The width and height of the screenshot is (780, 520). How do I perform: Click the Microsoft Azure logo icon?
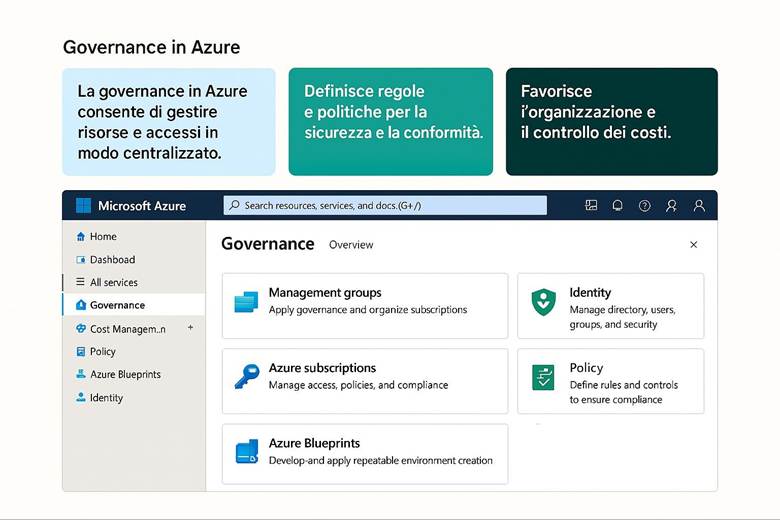pyautogui.click(x=83, y=205)
